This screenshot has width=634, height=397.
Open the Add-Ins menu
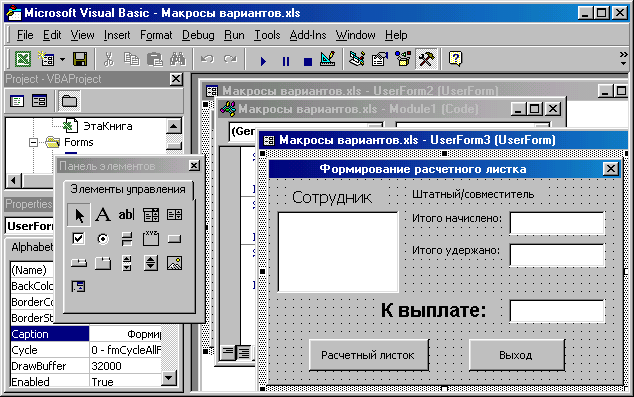click(x=308, y=35)
